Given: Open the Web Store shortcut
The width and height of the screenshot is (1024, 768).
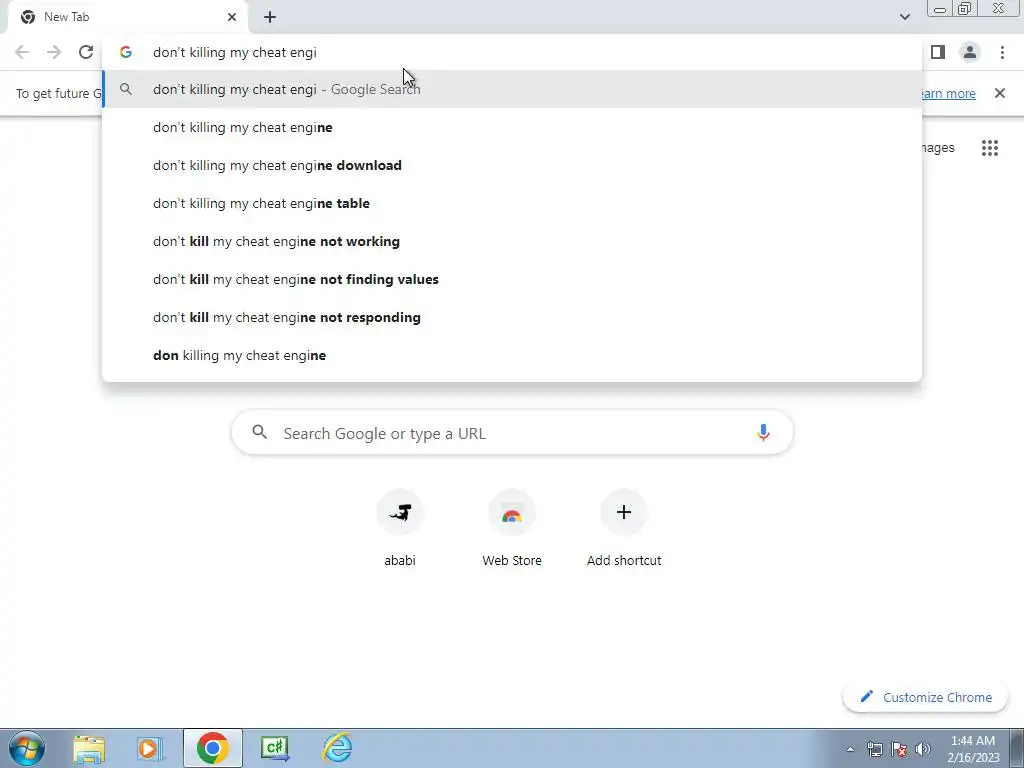Looking at the screenshot, I should click(x=512, y=529).
